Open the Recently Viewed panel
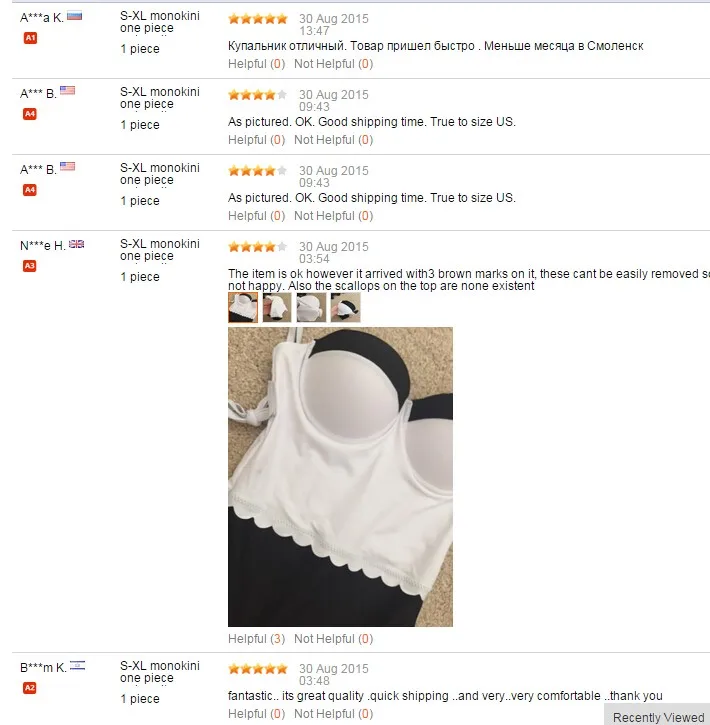This screenshot has height=725, width=710. click(x=658, y=716)
